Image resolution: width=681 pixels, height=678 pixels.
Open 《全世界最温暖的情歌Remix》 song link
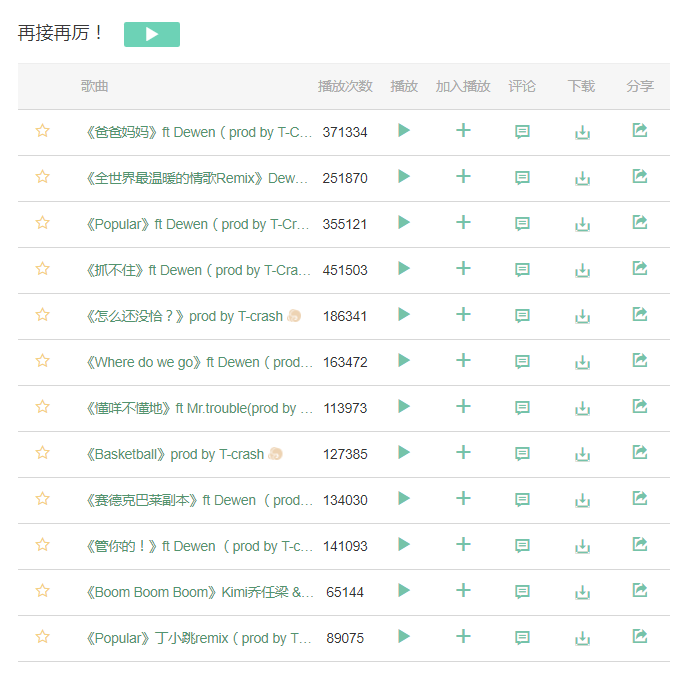coord(197,178)
